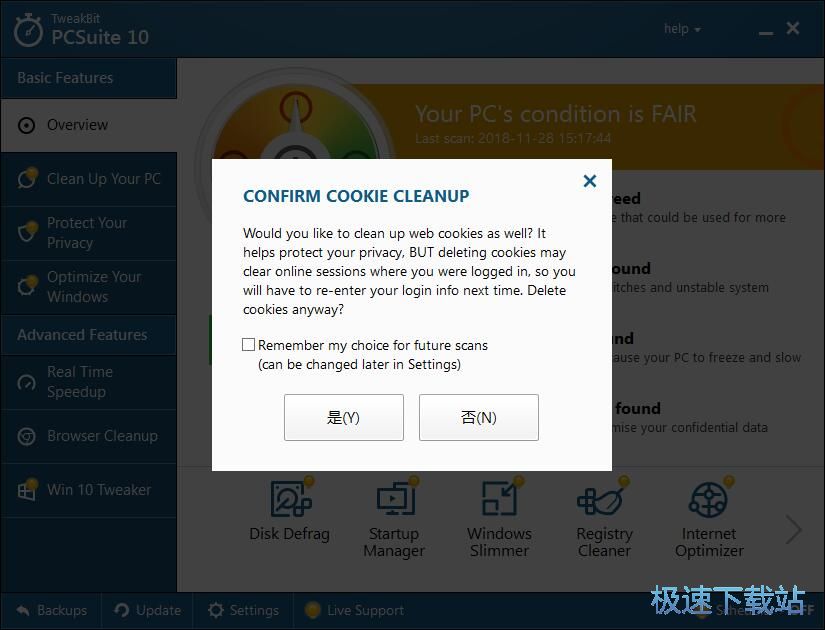This screenshot has width=825, height=630.
Task: Select Browser Cleanup in the sidebar
Action: [88, 436]
